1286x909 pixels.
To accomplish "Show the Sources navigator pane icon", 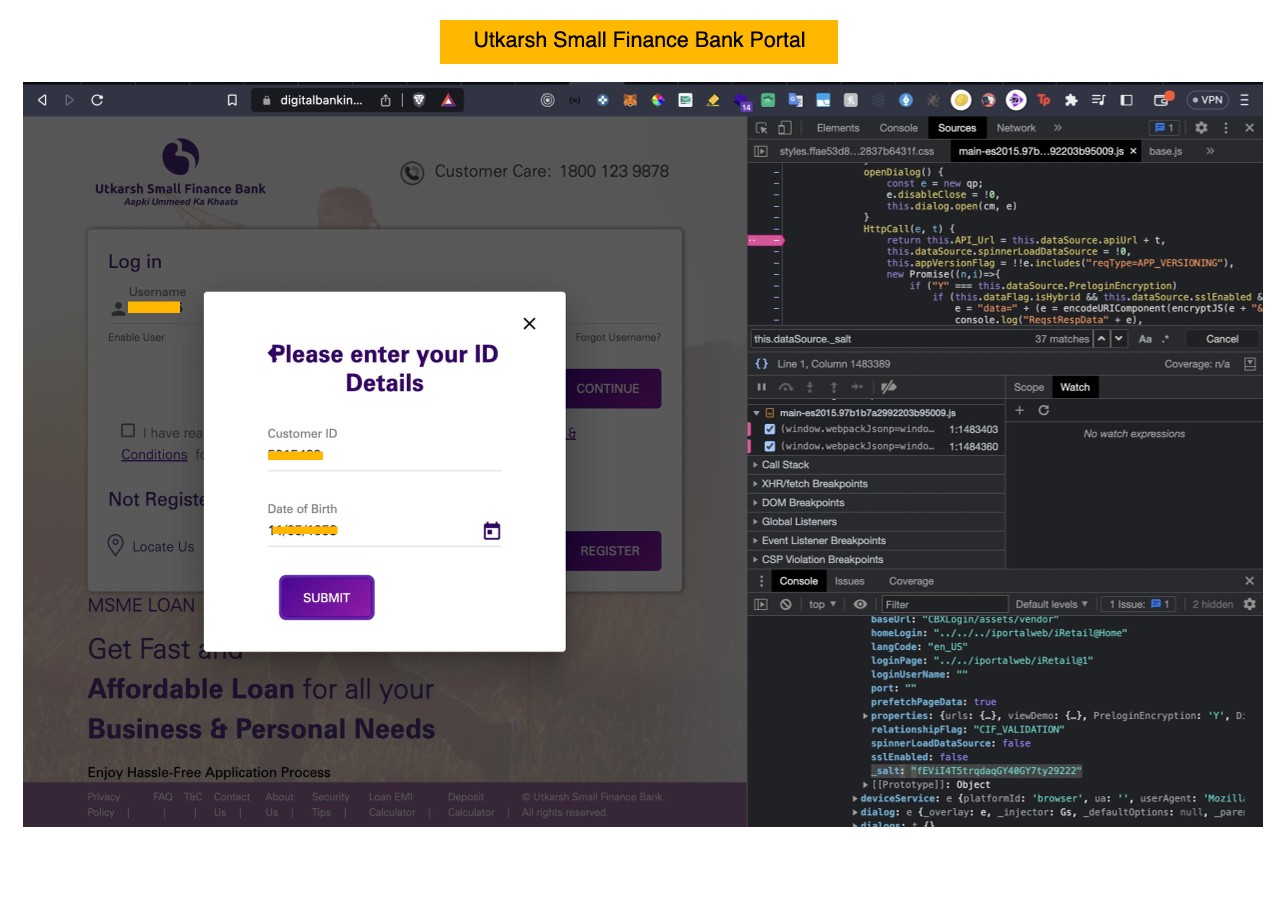I will click(x=761, y=151).
